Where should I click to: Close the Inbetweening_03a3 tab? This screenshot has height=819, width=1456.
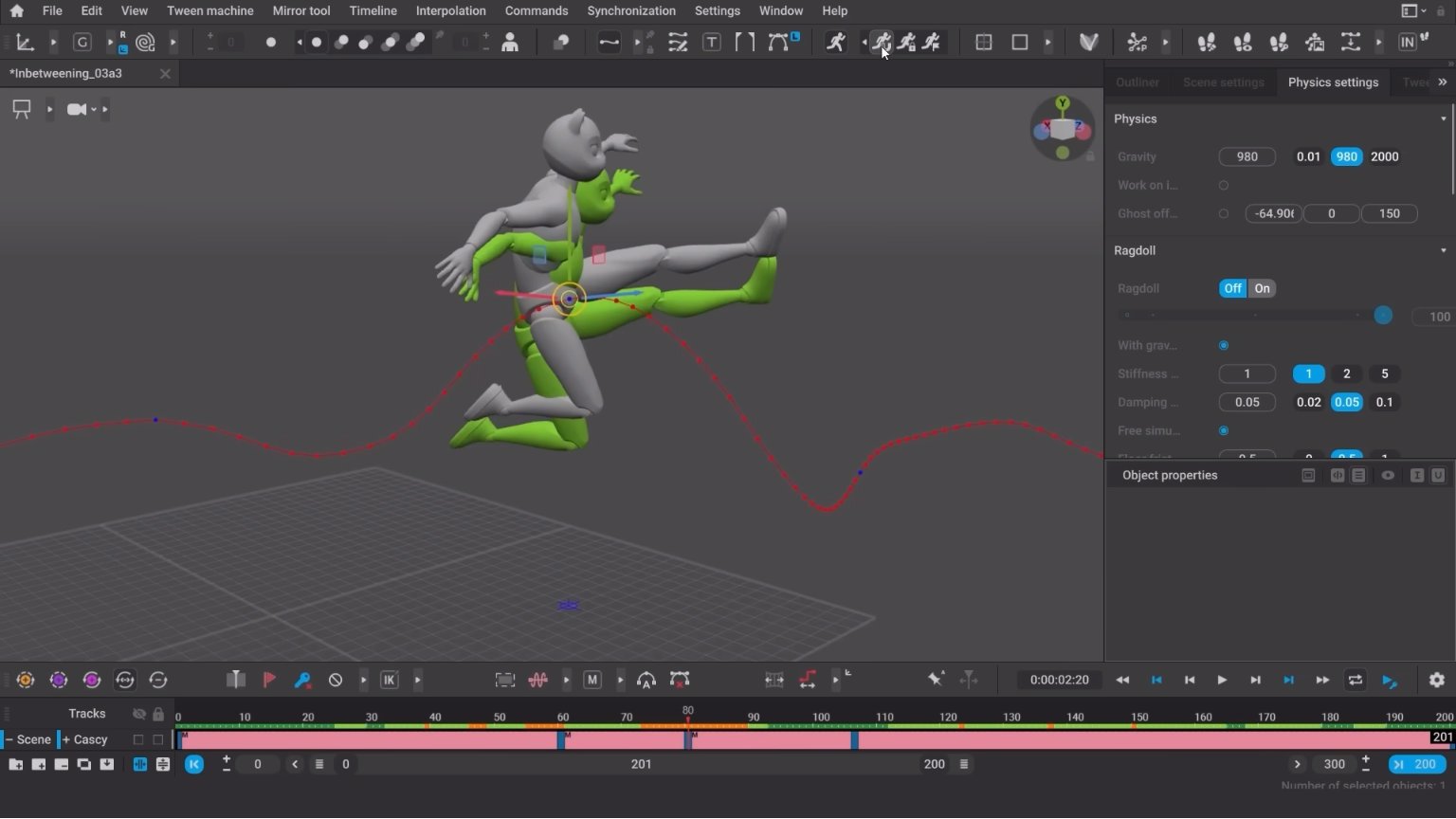pyautogui.click(x=165, y=74)
